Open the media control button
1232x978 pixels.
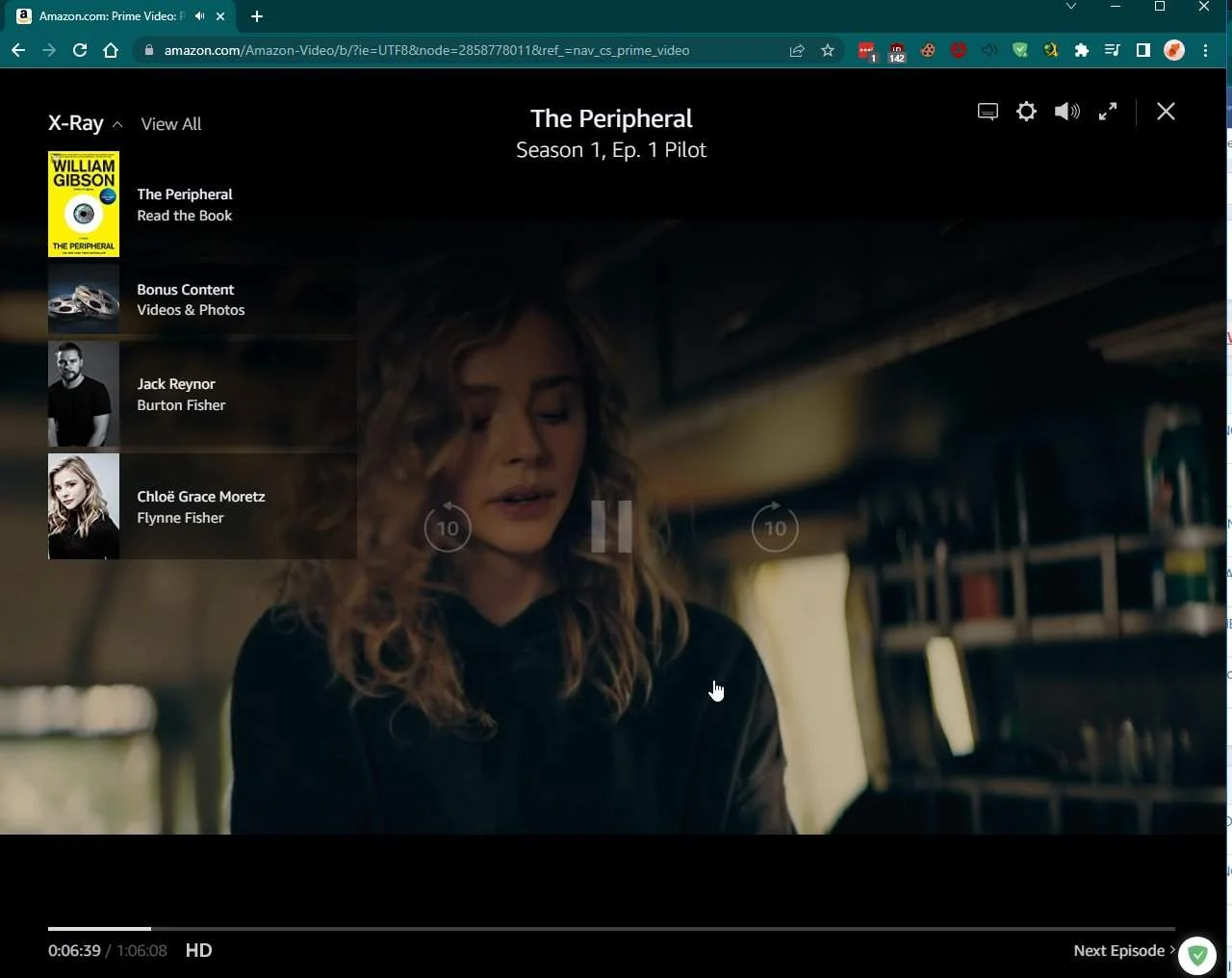(1113, 50)
